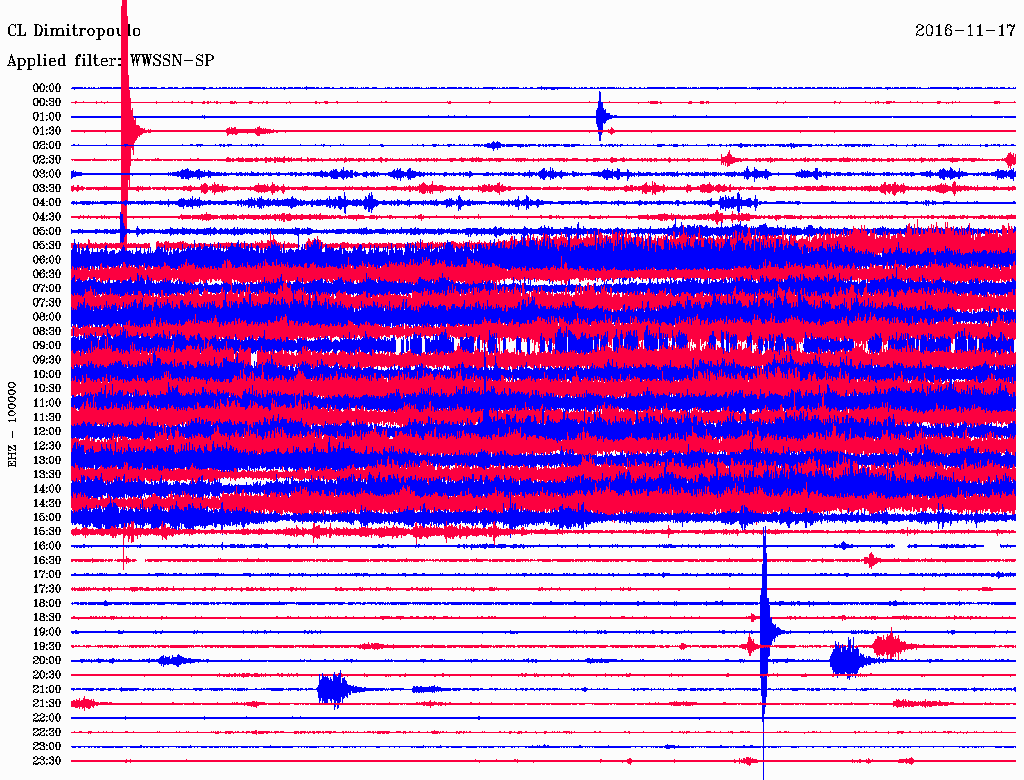The width and height of the screenshot is (1024, 780).
Task: Click the 16:30 time label
Action: 47,561
